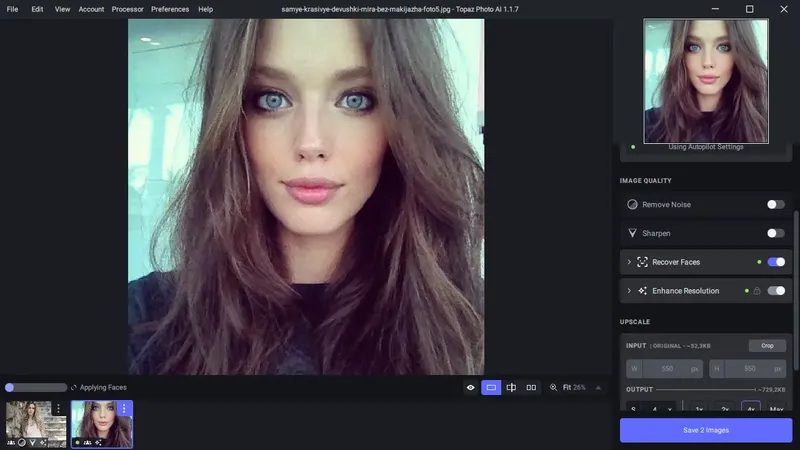Viewport: 800px width, 450px height.
Task: Turn off the Recover Faces switch
Action: coord(776,262)
